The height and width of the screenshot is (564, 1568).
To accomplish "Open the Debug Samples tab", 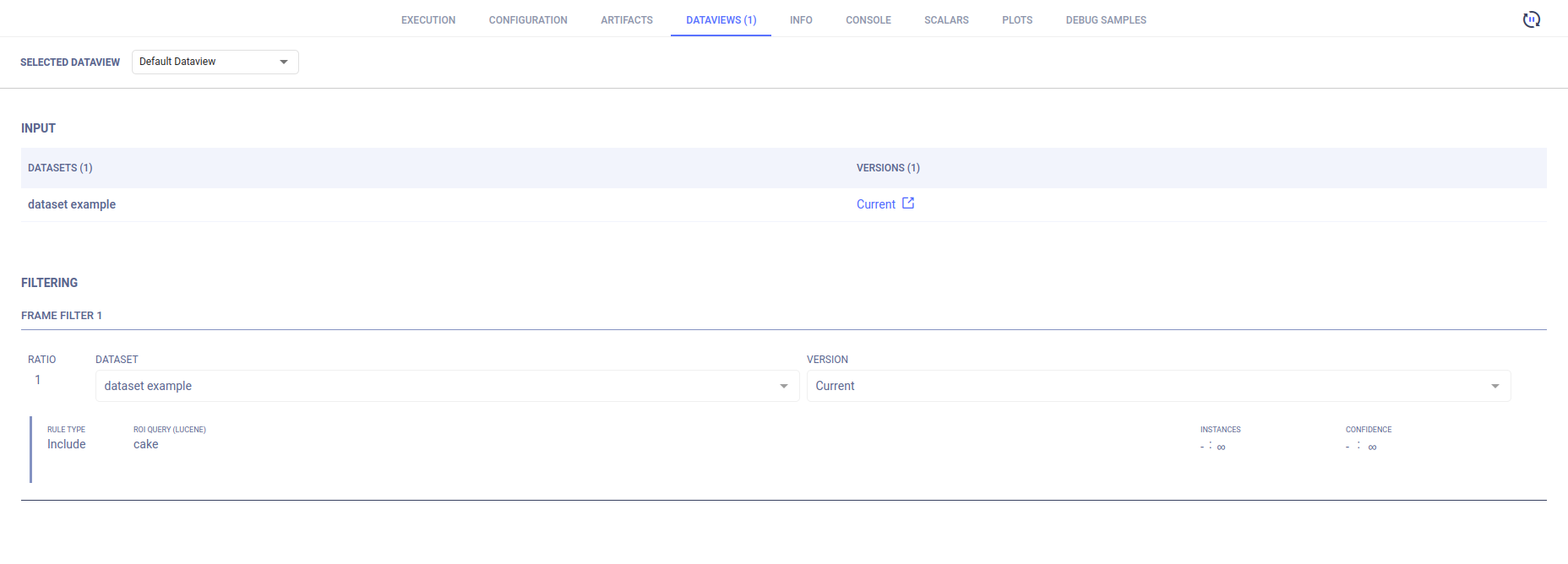I will point(1106,20).
